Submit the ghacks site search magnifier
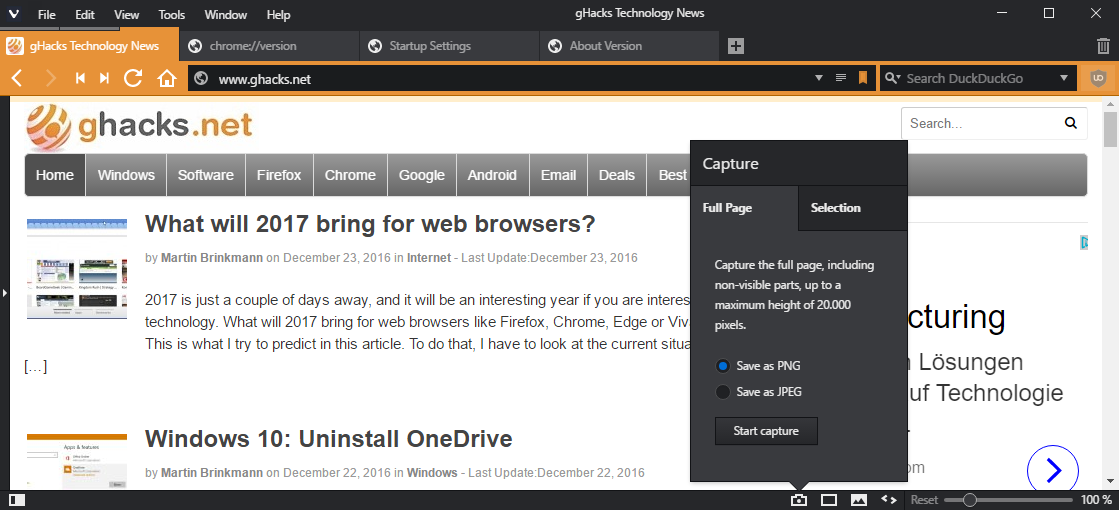1119x510 pixels. tap(1070, 123)
